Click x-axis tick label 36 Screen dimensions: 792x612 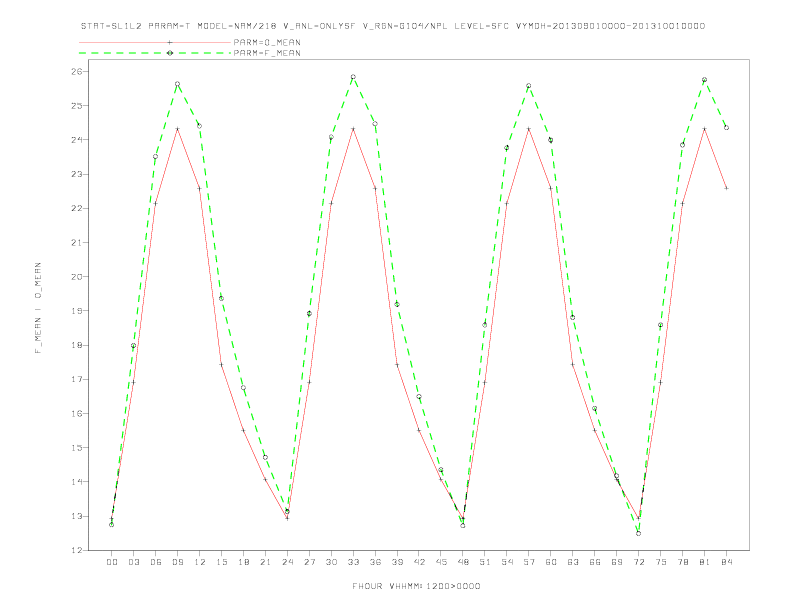point(375,562)
